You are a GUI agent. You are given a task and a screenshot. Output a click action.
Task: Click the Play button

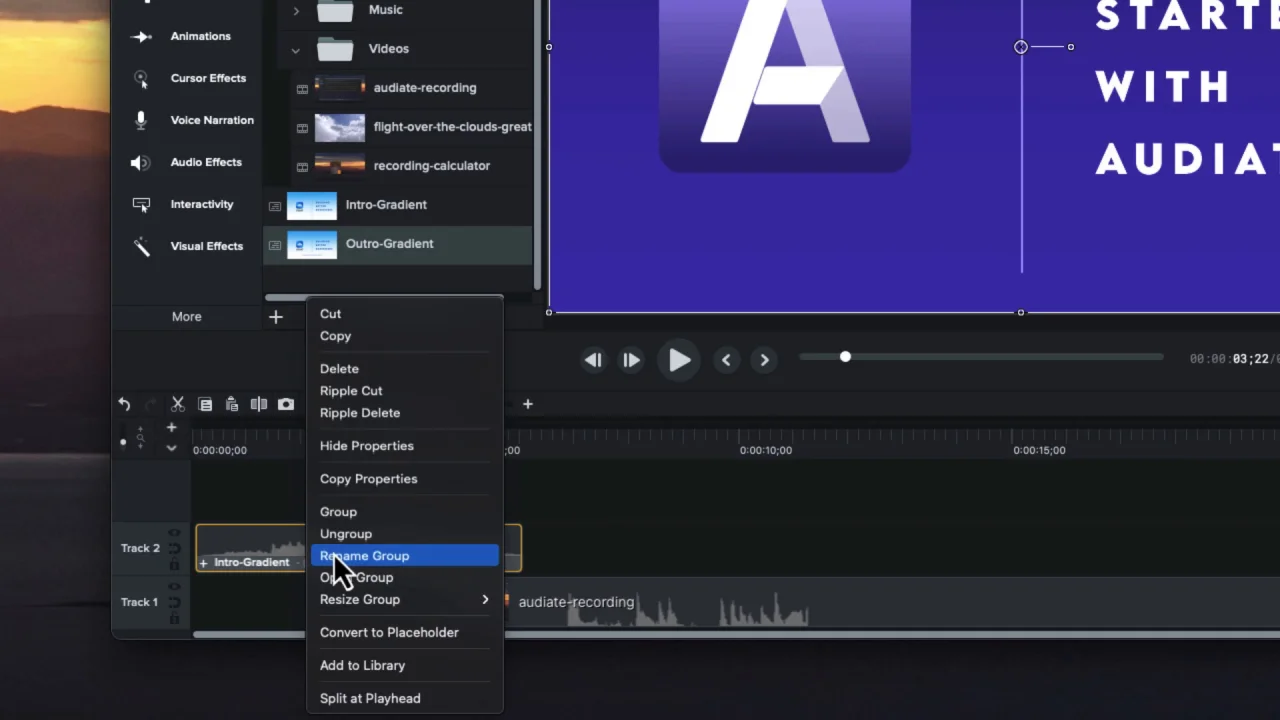click(679, 360)
